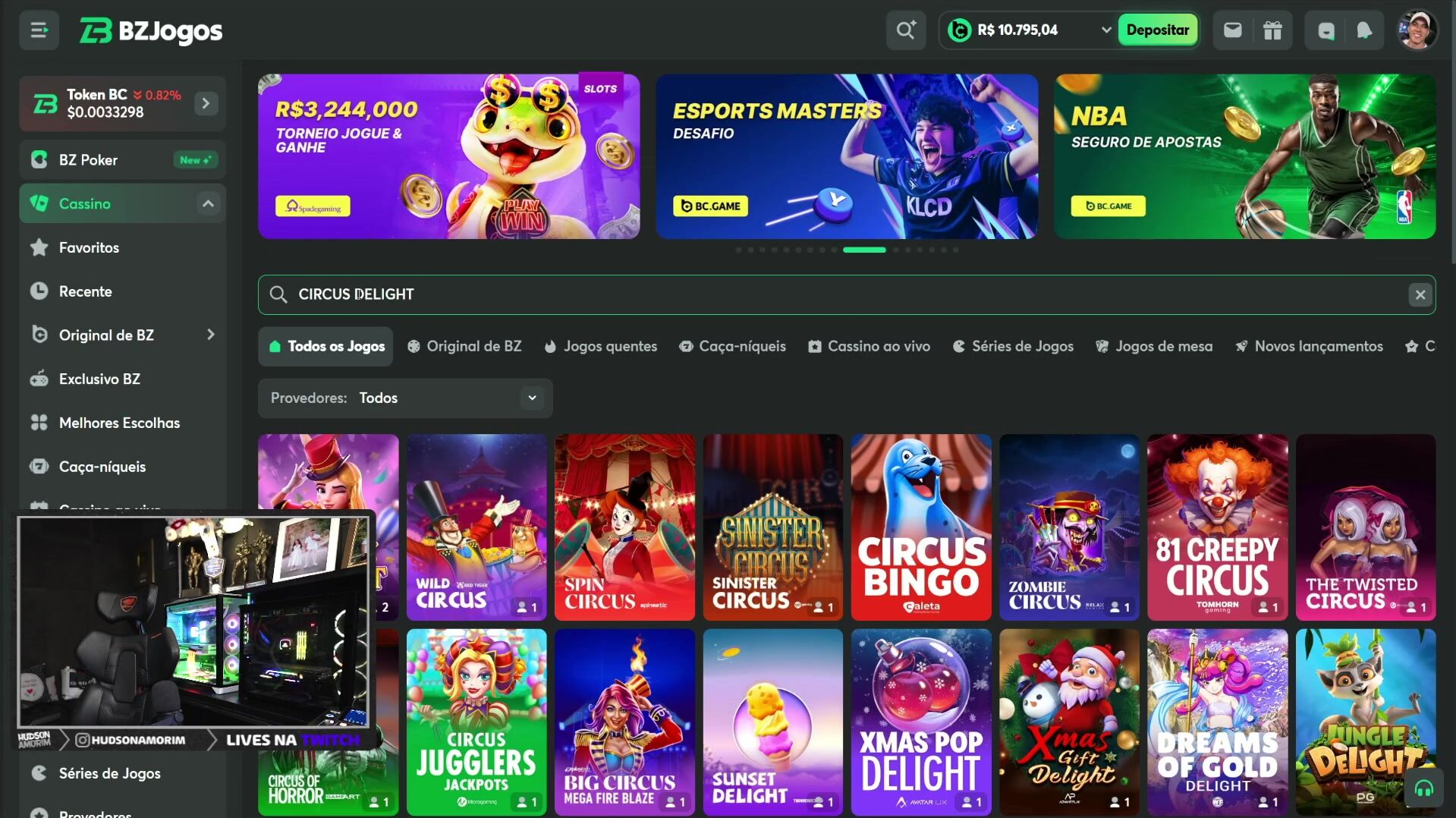
Task: Open the Provedores Todos dropdown
Action: [405, 398]
